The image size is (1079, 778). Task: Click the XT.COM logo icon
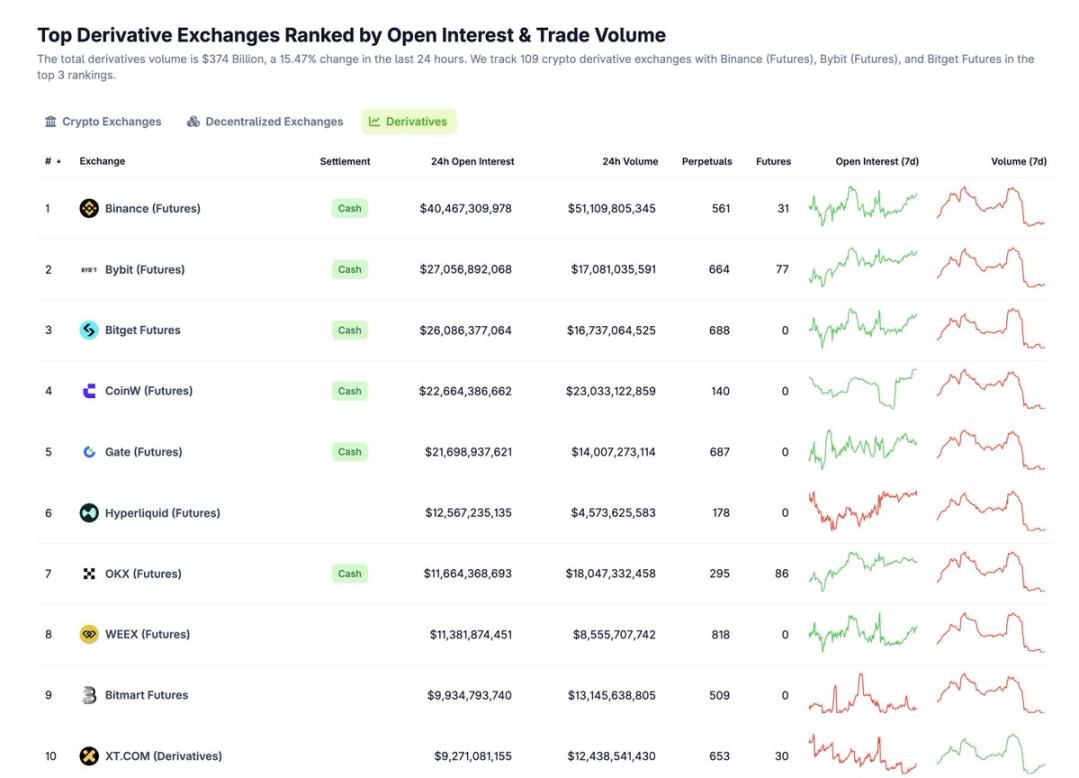(89, 756)
